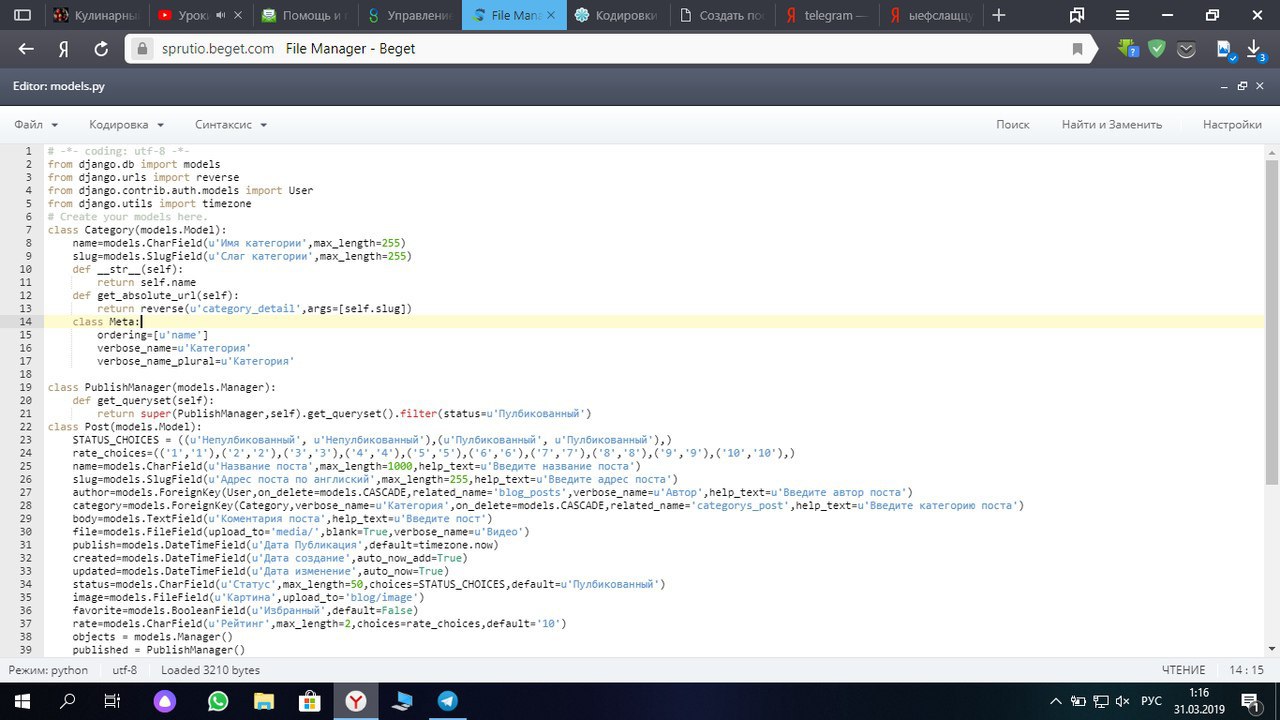This screenshot has height=720, width=1280.
Task: Switch to the ыефслащцу Yandex tab
Action: click(930, 16)
